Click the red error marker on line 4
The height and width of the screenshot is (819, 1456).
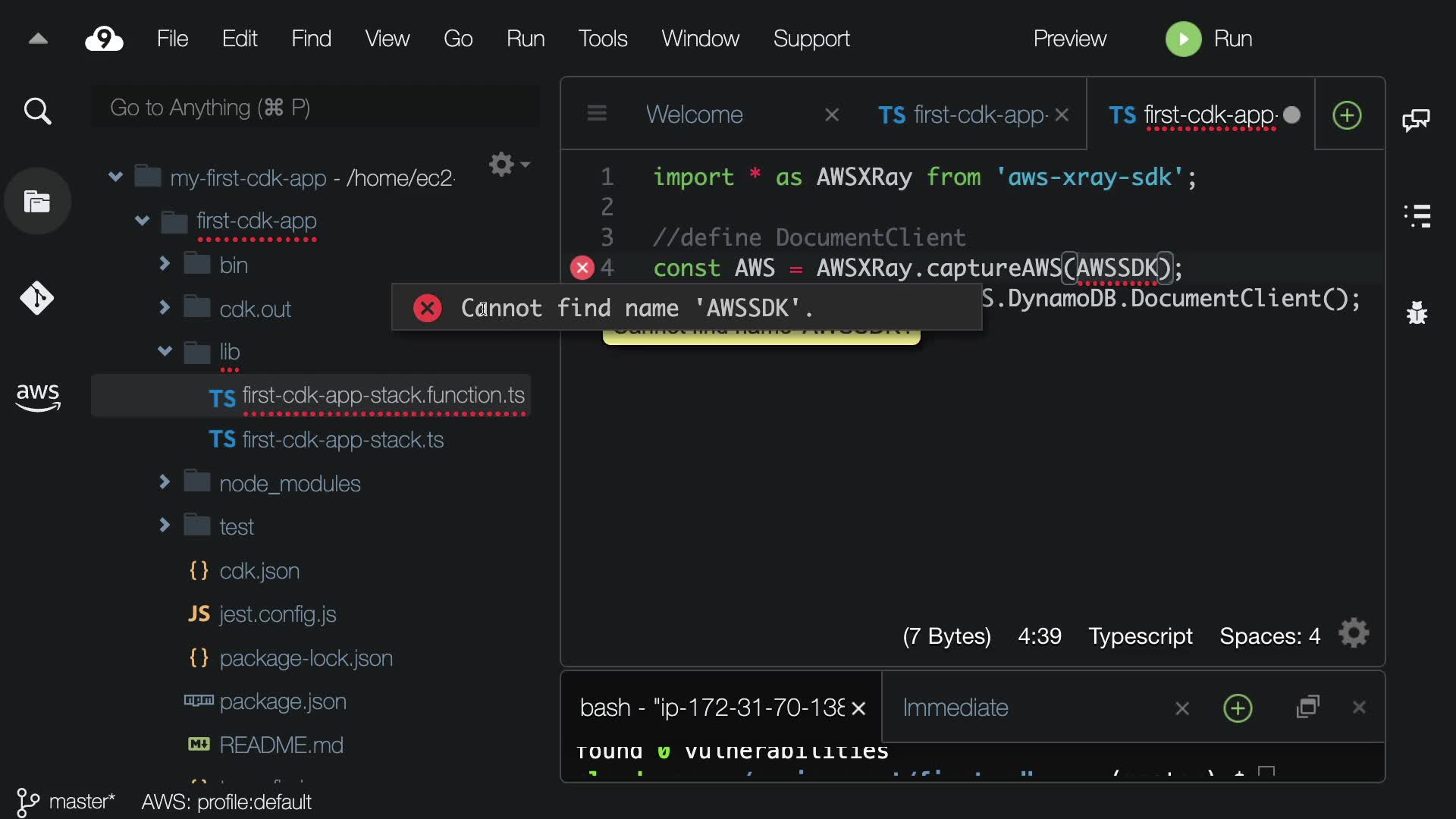(x=582, y=268)
